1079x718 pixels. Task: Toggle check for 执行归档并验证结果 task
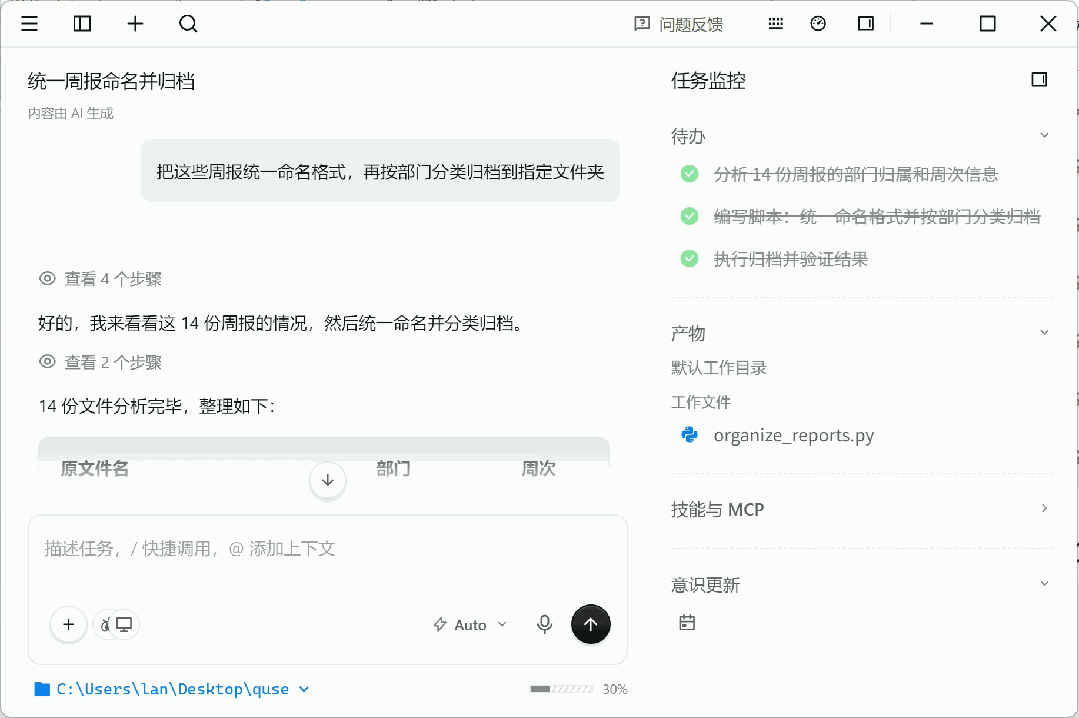click(x=689, y=259)
